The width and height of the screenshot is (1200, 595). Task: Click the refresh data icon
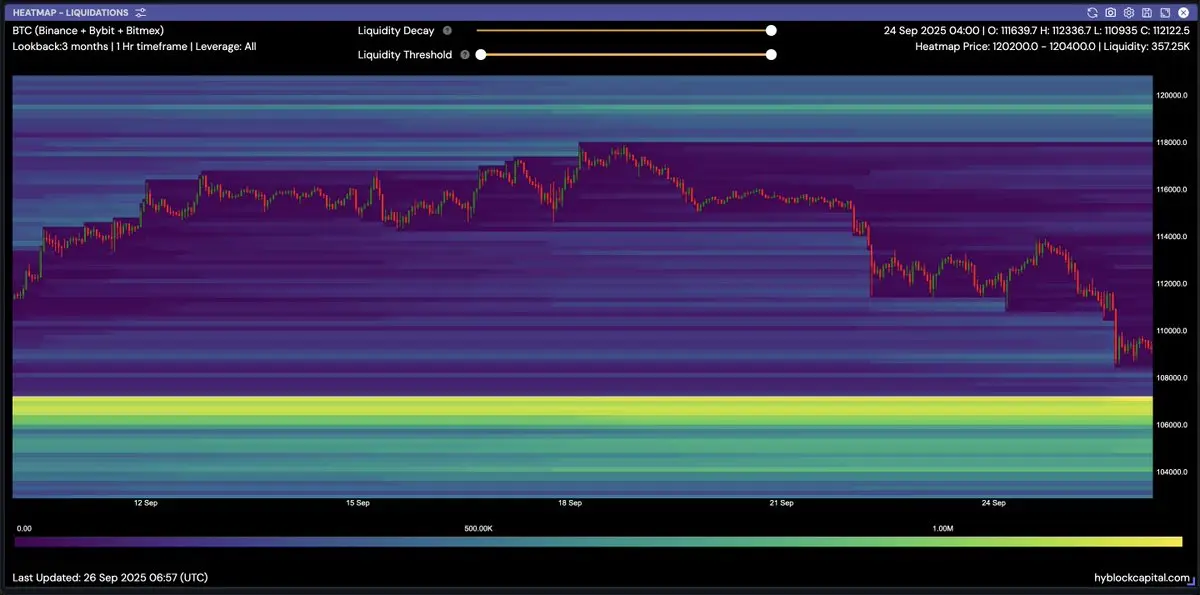[x=1093, y=12]
